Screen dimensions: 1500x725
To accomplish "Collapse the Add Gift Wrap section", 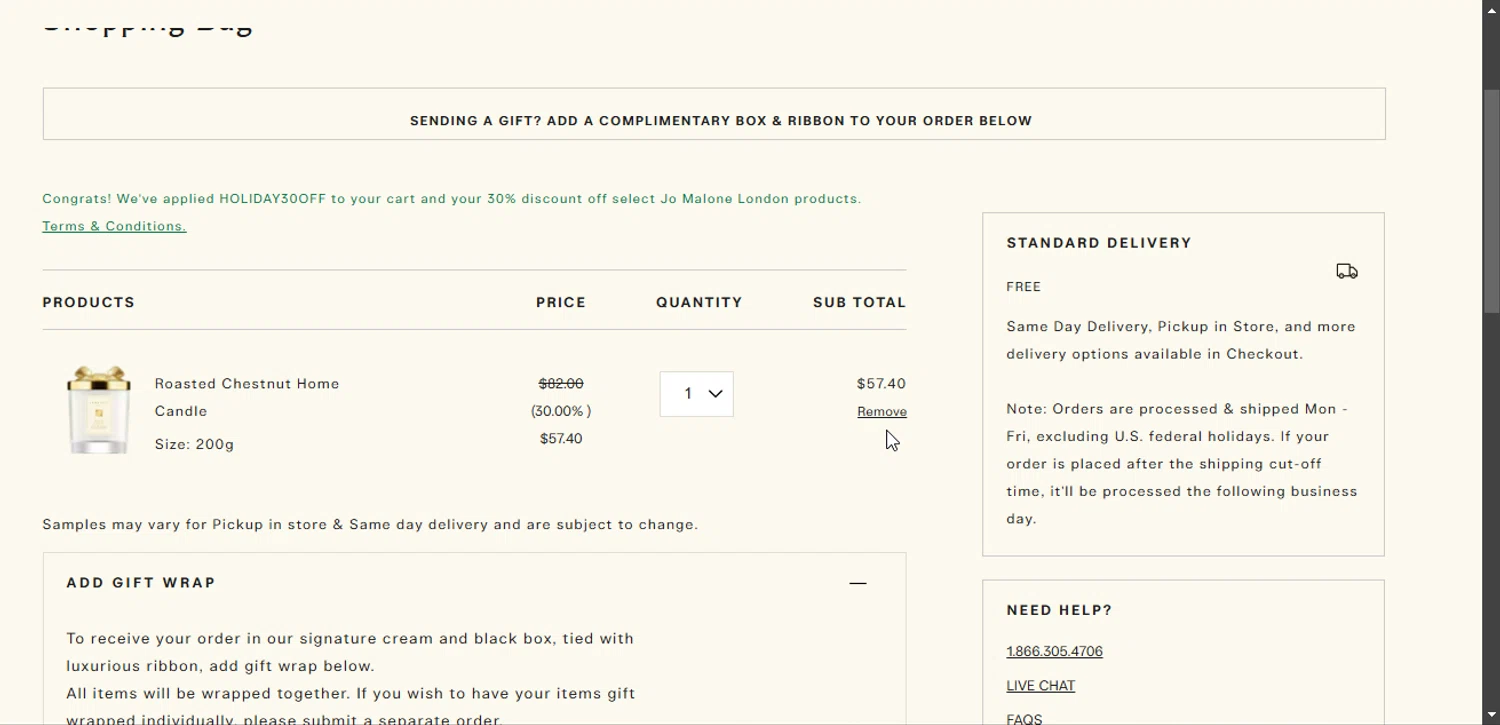I will (857, 583).
